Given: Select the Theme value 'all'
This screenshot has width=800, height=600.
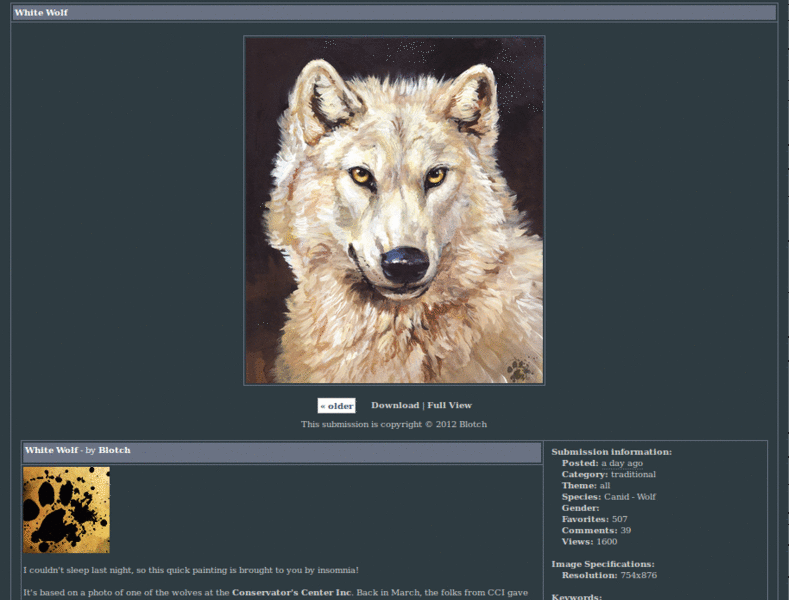Looking at the screenshot, I should pos(605,486).
